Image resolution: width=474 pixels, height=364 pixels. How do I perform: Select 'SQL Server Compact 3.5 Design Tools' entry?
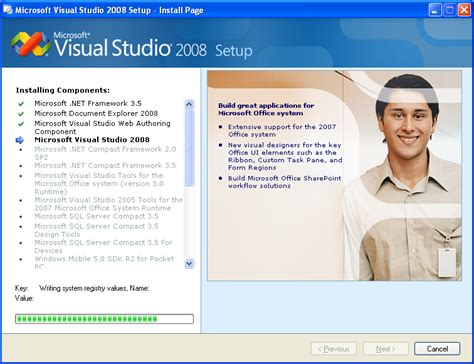coord(96,230)
